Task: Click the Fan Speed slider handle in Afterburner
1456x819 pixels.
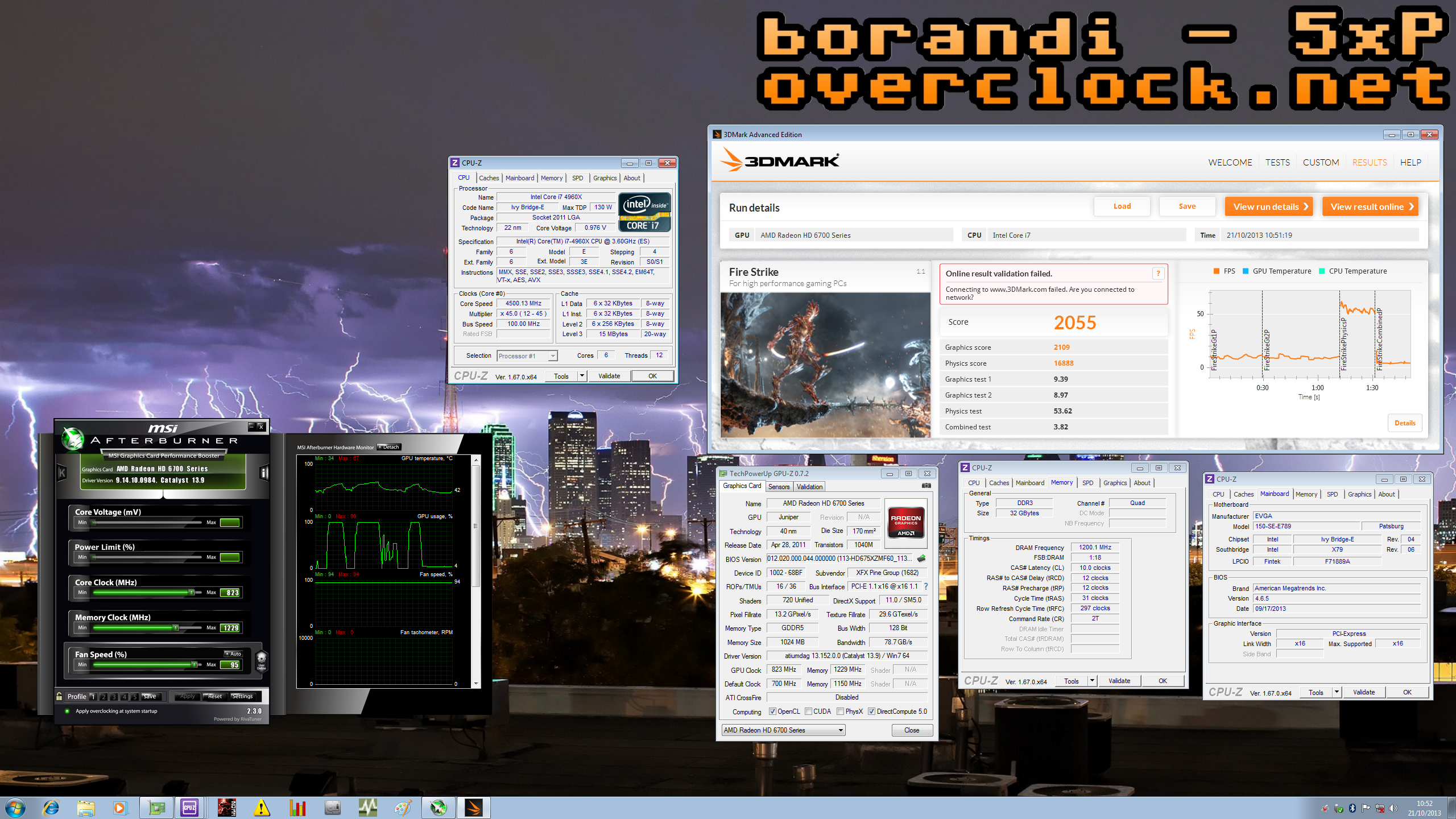Action: click(195, 664)
